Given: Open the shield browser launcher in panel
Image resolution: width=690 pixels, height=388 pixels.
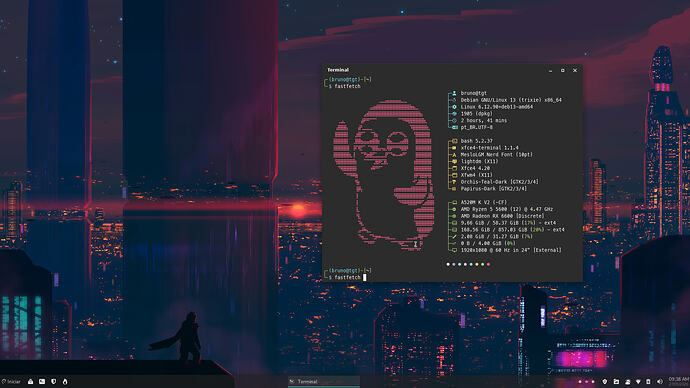Looking at the screenshot, I should [x=54, y=381].
